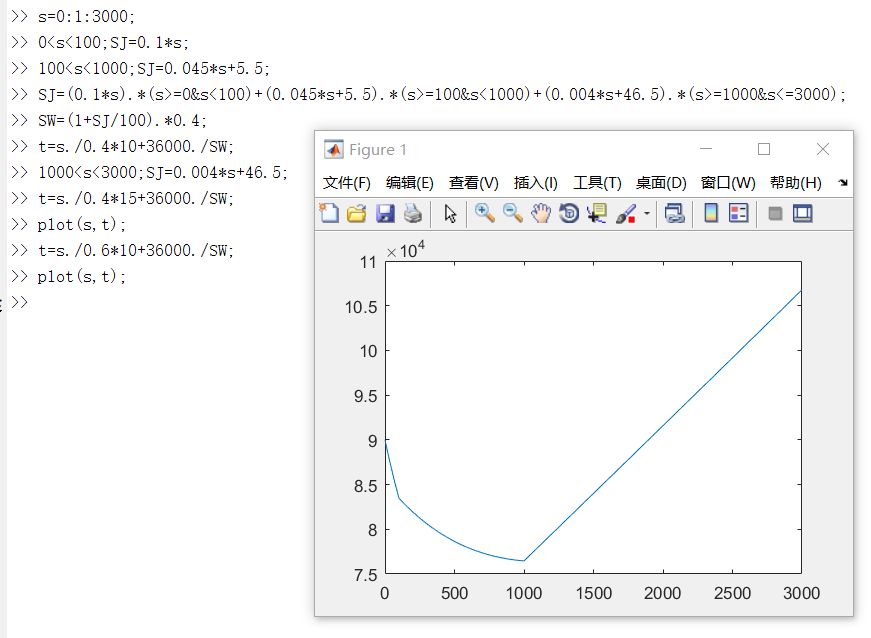Click the Show Plot Tools icon
The image size is (871, 638).
[803, 213]
